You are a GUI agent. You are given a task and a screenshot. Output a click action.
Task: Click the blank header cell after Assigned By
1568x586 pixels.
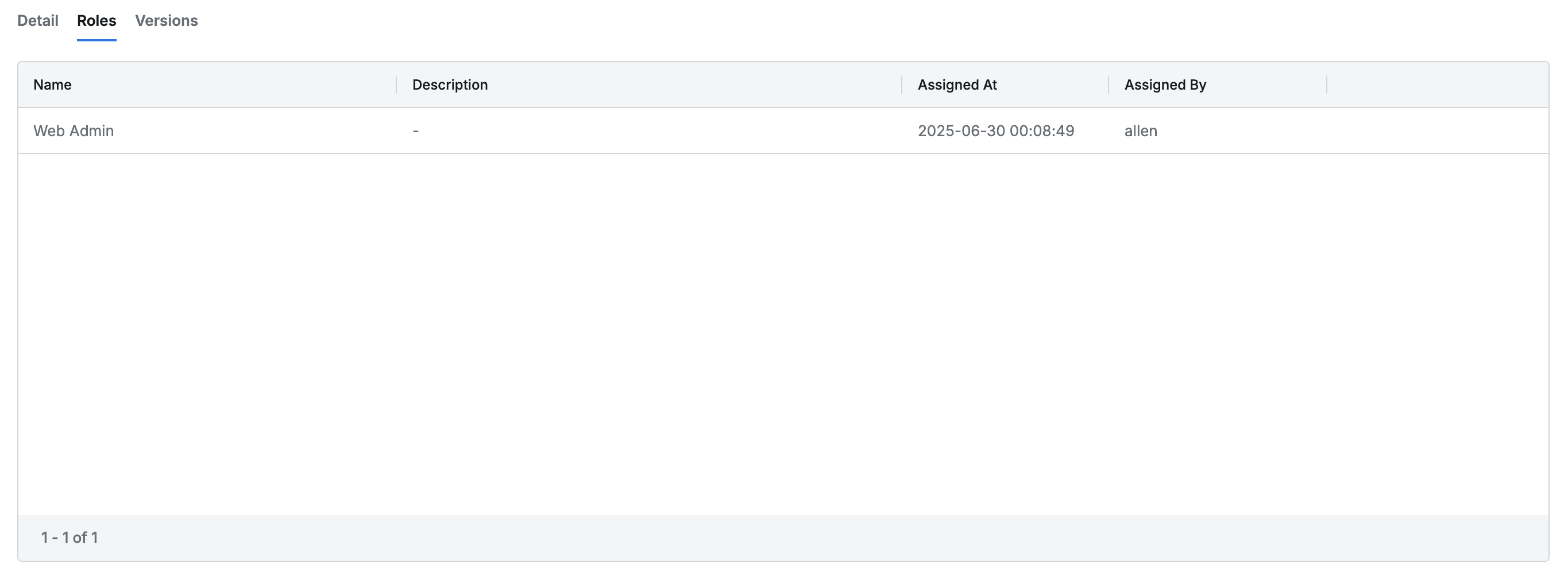[1436, 84]
